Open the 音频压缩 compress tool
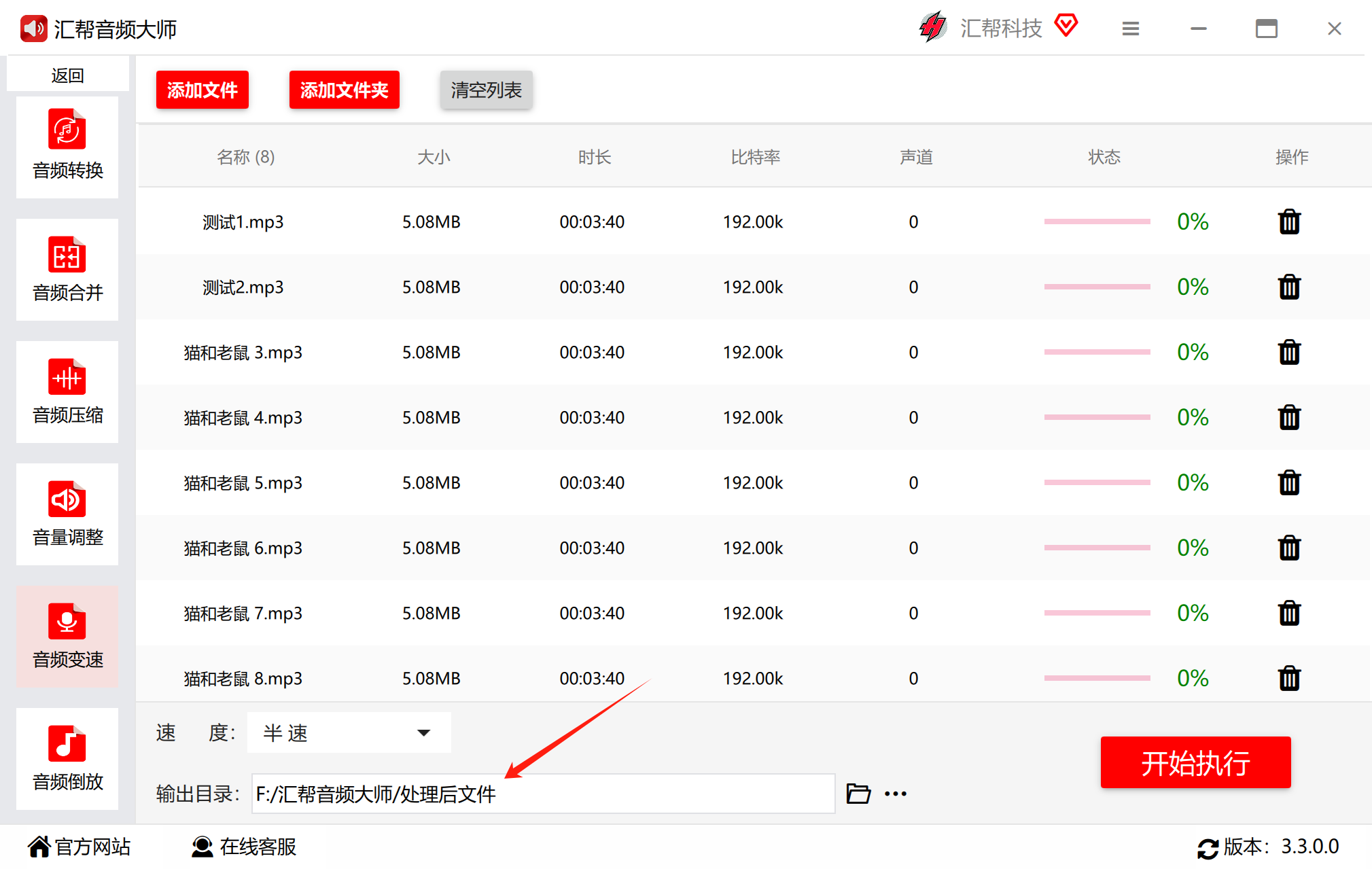 point(67,391)
